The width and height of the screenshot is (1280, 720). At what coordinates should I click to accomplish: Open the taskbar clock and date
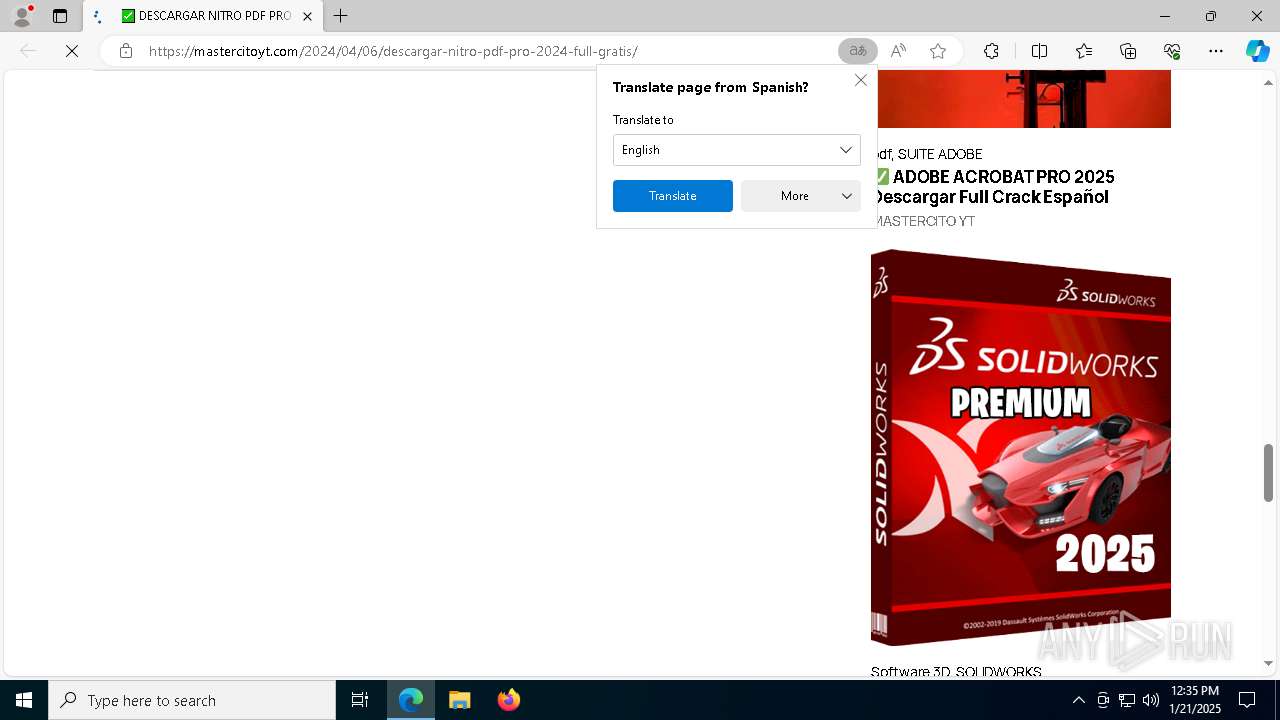point(1195,700)
